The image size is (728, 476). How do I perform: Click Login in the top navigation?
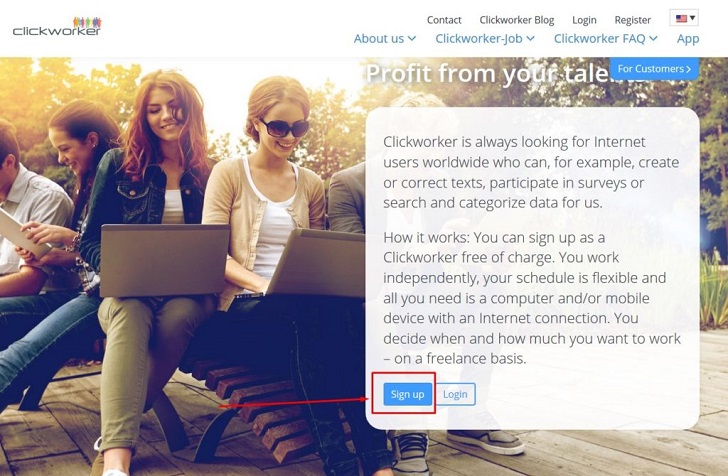pos(584,20)
